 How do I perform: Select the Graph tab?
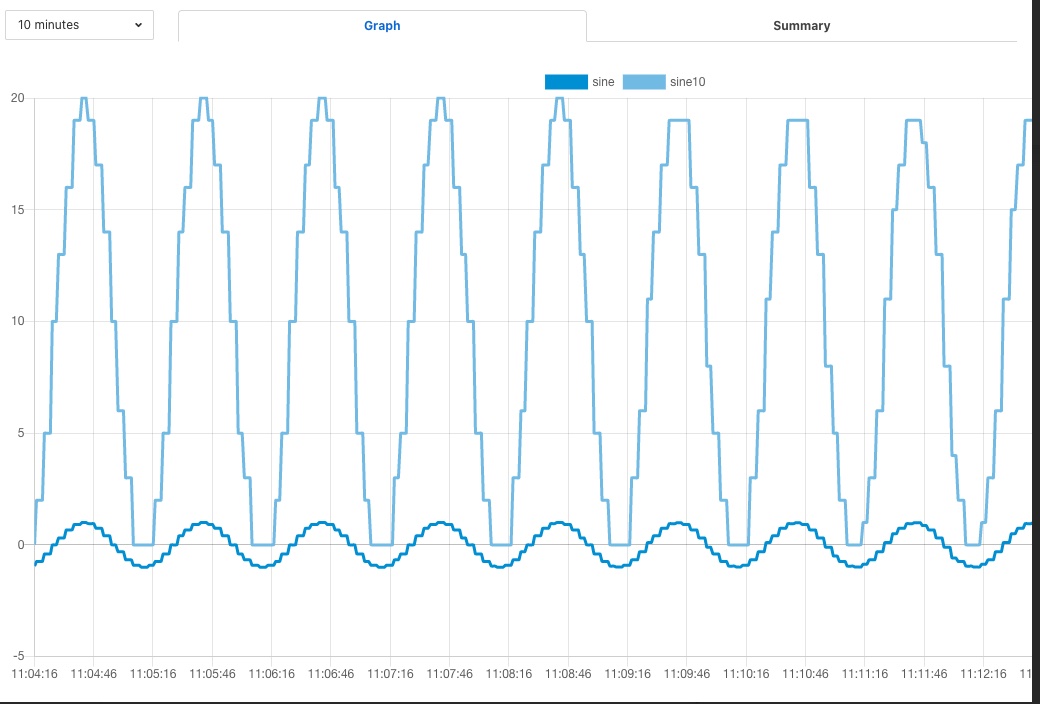pyautogui.click(x=382, y=26)
